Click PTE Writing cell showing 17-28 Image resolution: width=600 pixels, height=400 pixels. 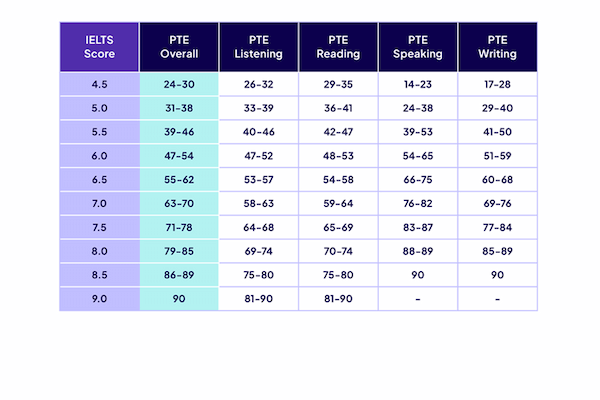coord(497,84)
